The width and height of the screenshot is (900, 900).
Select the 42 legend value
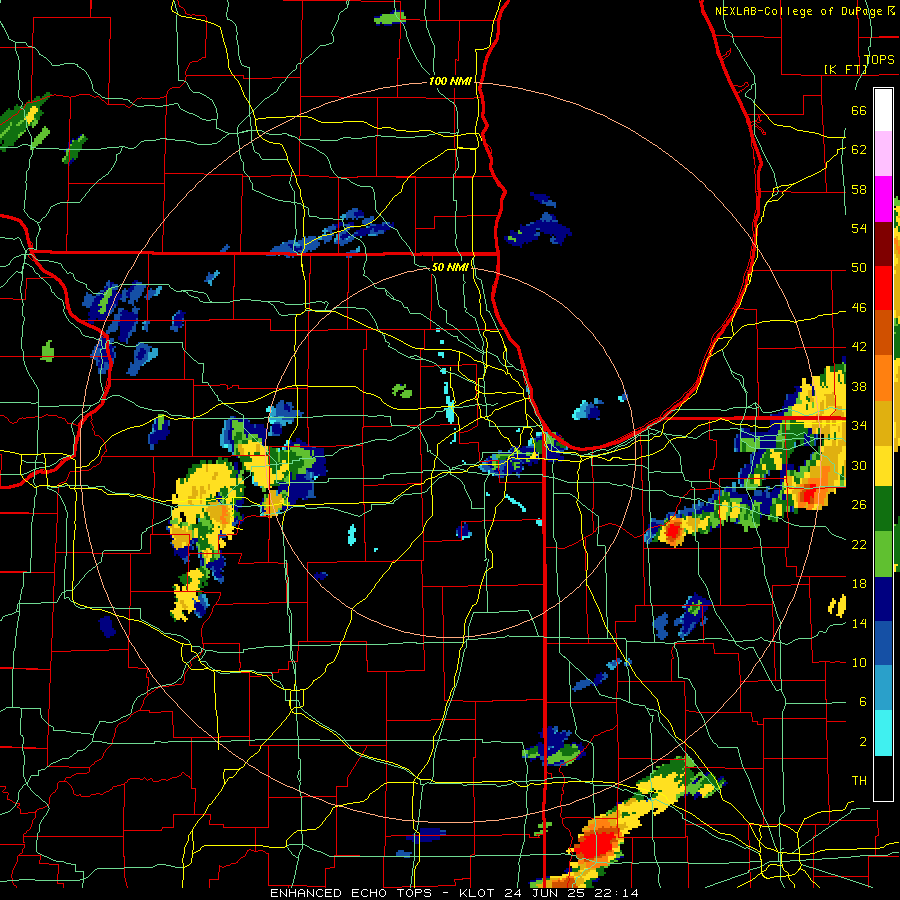coord(859,347)
